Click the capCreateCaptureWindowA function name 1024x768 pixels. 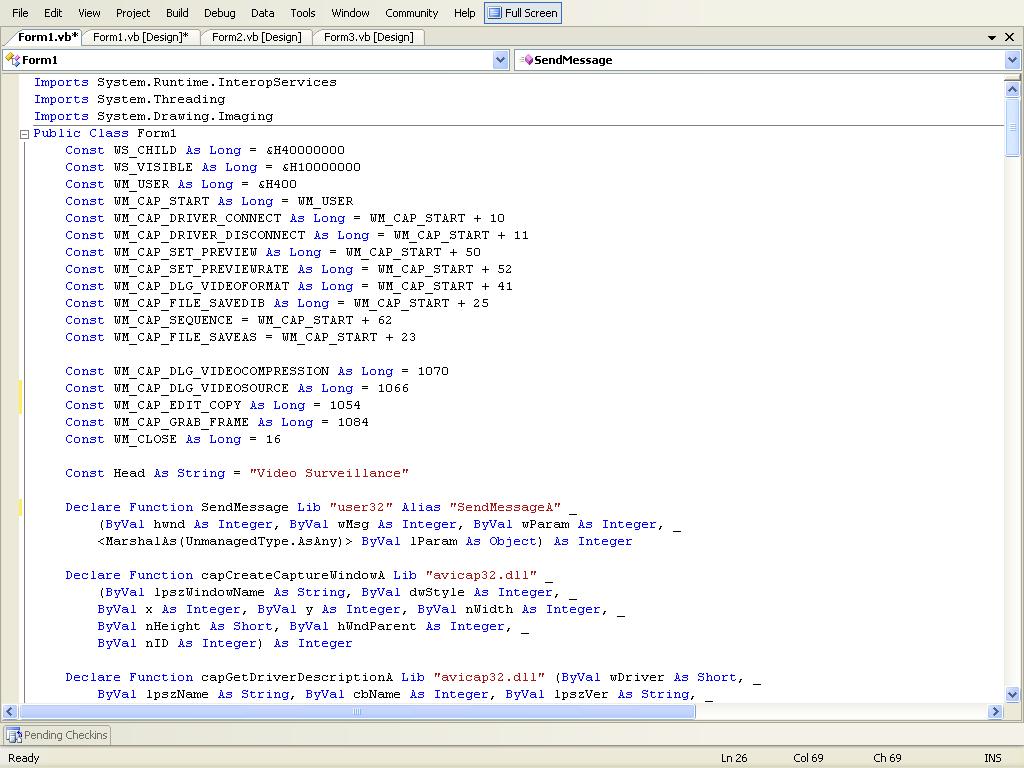click(293, 575)
